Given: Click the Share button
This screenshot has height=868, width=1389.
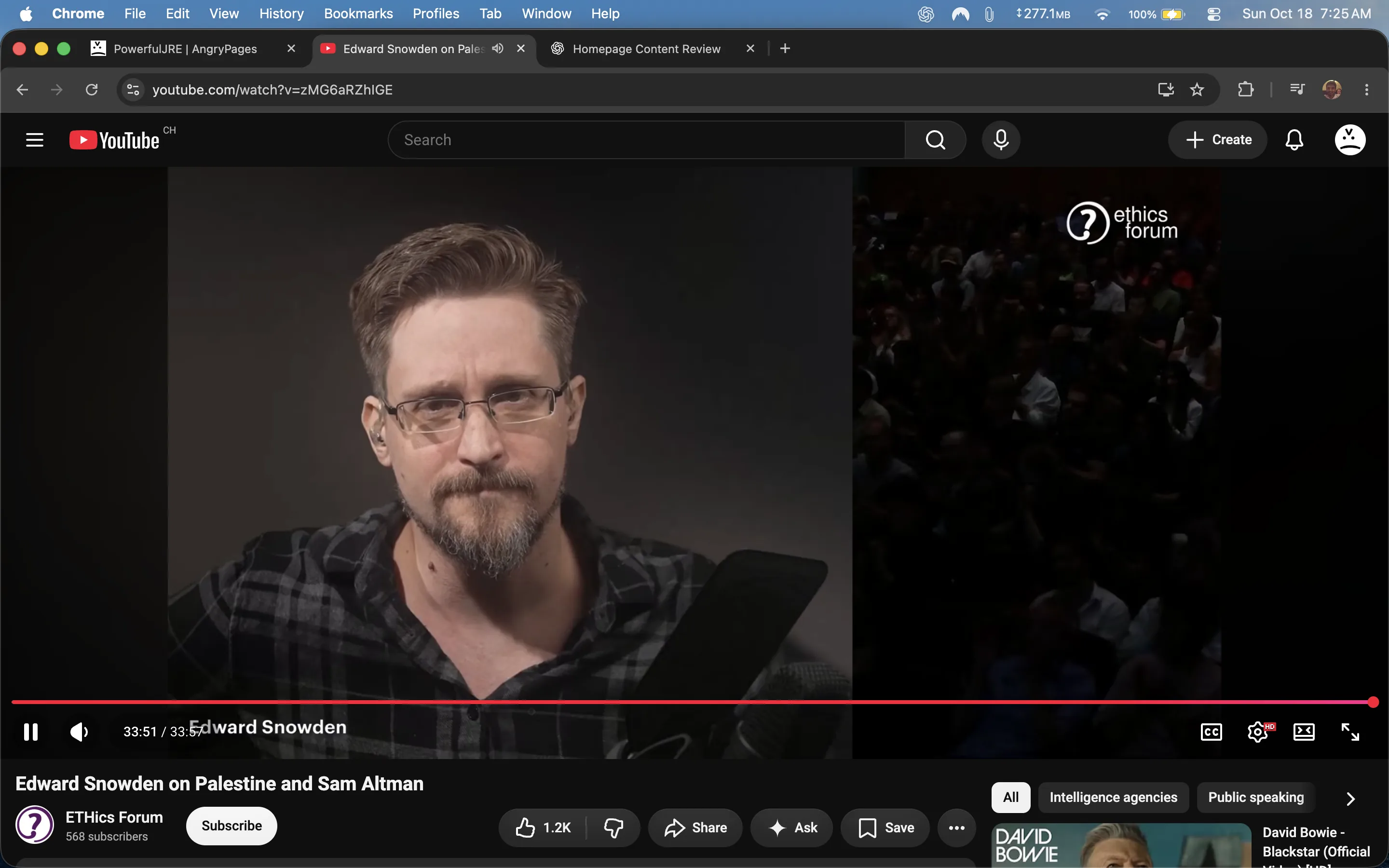Looking at the screenshot, I should point(695,827).
